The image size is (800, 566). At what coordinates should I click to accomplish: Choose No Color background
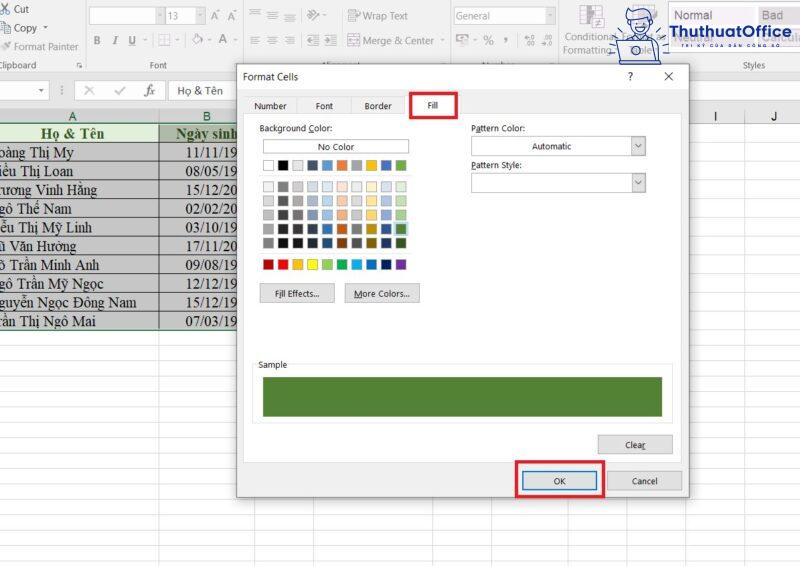(336, 146)
